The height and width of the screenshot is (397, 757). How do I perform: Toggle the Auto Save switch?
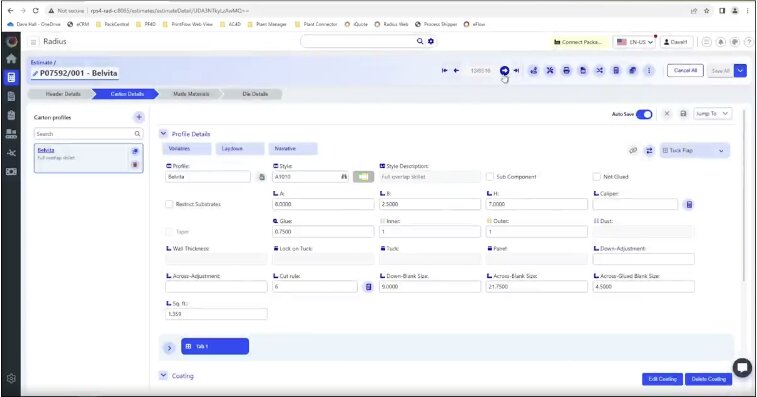coord(644,114)
